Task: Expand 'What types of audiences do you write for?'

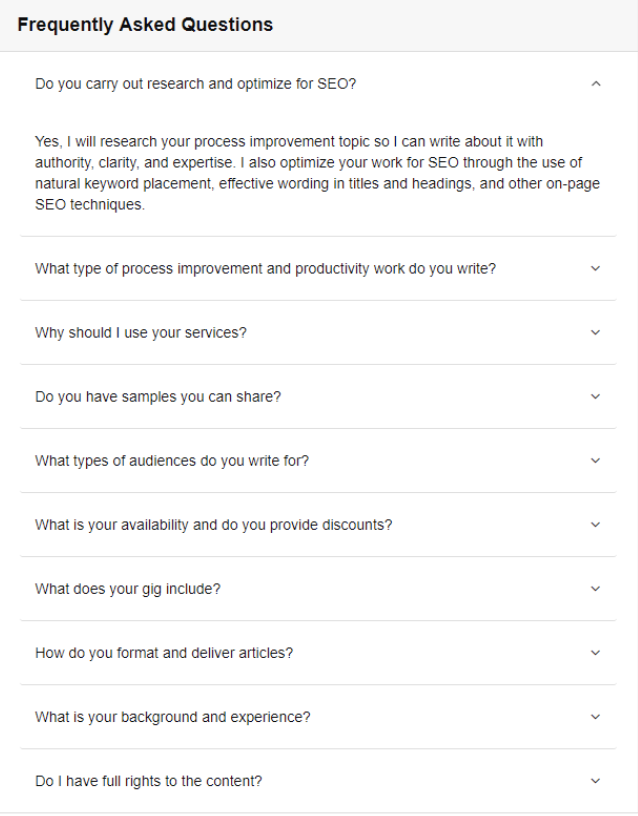Action: 172,461
